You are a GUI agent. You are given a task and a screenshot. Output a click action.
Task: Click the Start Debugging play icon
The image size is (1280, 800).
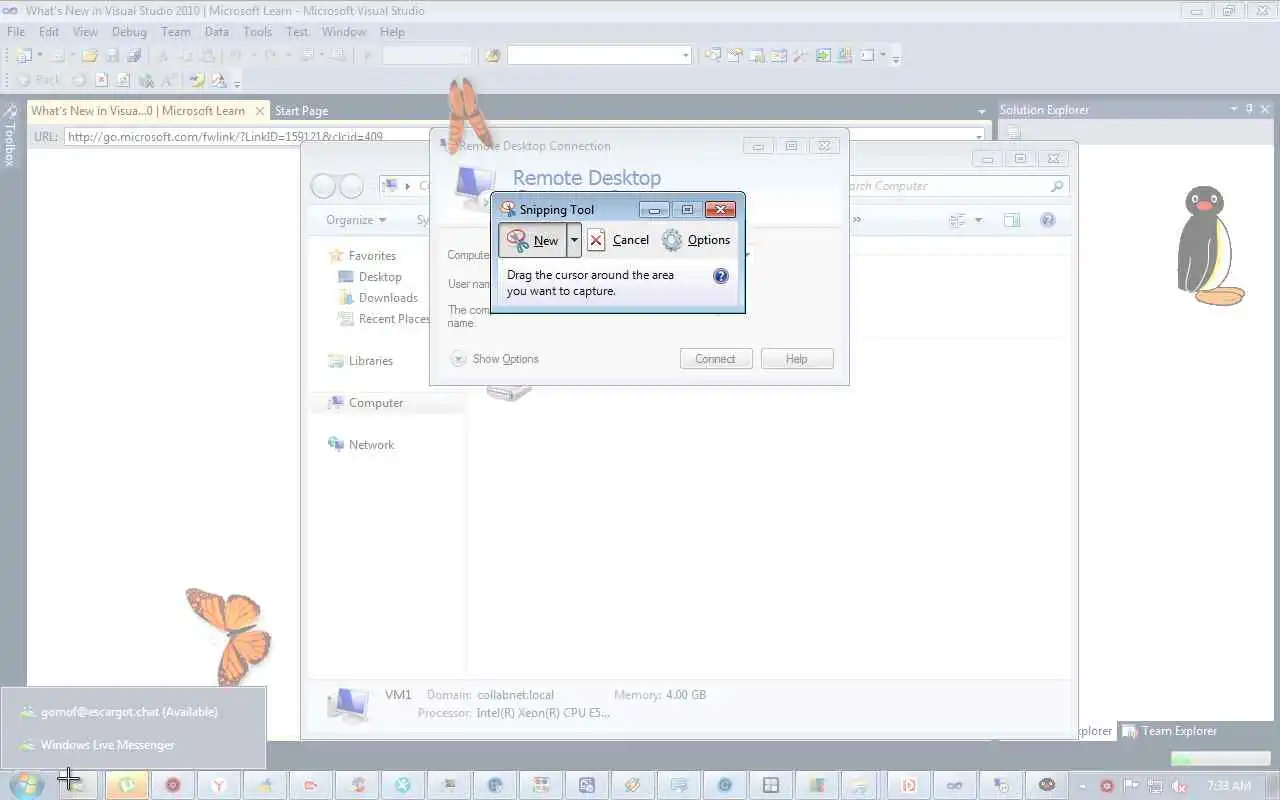pos(368,56)
